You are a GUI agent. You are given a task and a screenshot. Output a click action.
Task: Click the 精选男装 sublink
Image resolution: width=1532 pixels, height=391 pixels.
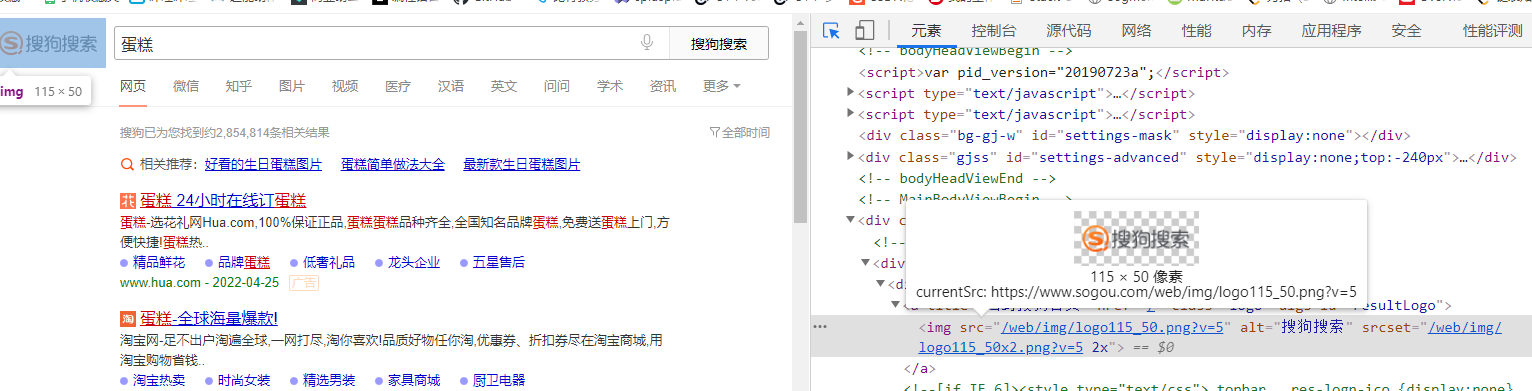(329, 380)
